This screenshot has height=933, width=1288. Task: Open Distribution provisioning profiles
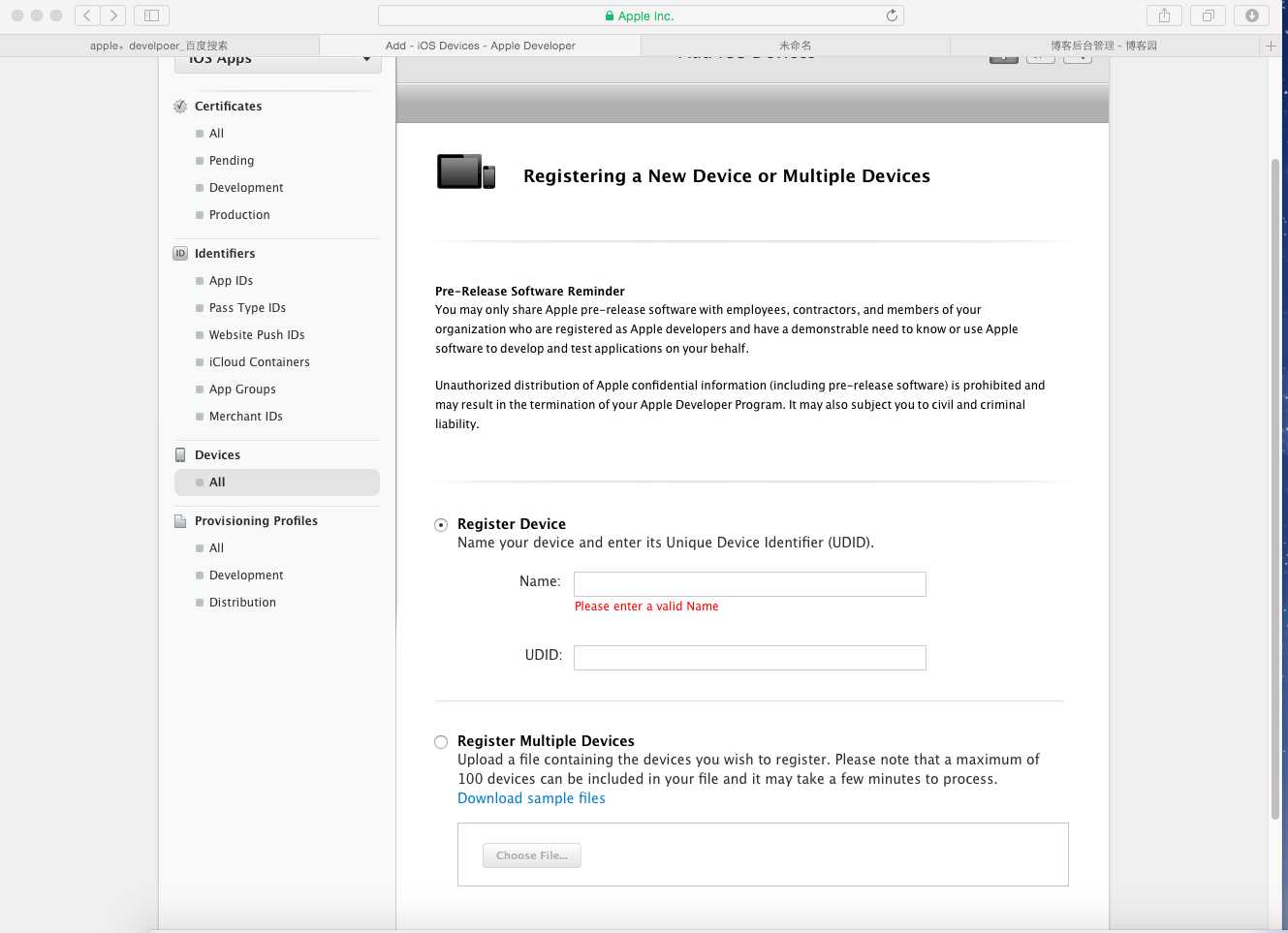242,603
